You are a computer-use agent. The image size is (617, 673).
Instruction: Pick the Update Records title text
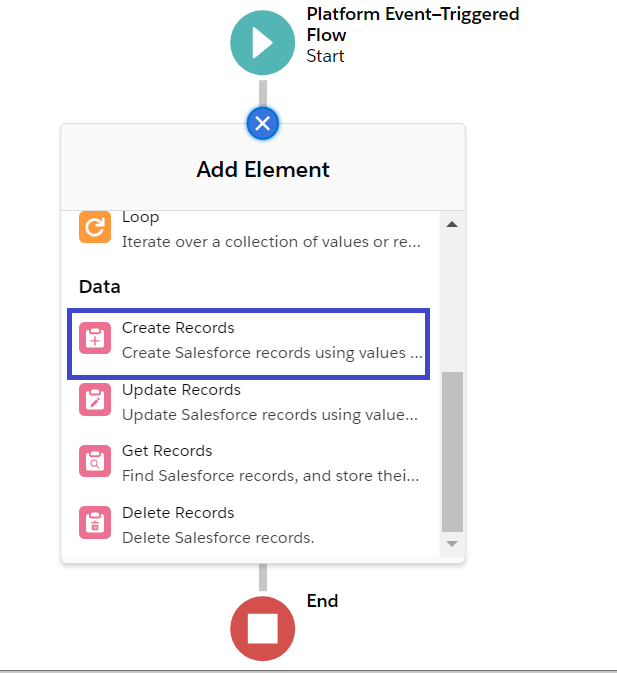(181, 390)
